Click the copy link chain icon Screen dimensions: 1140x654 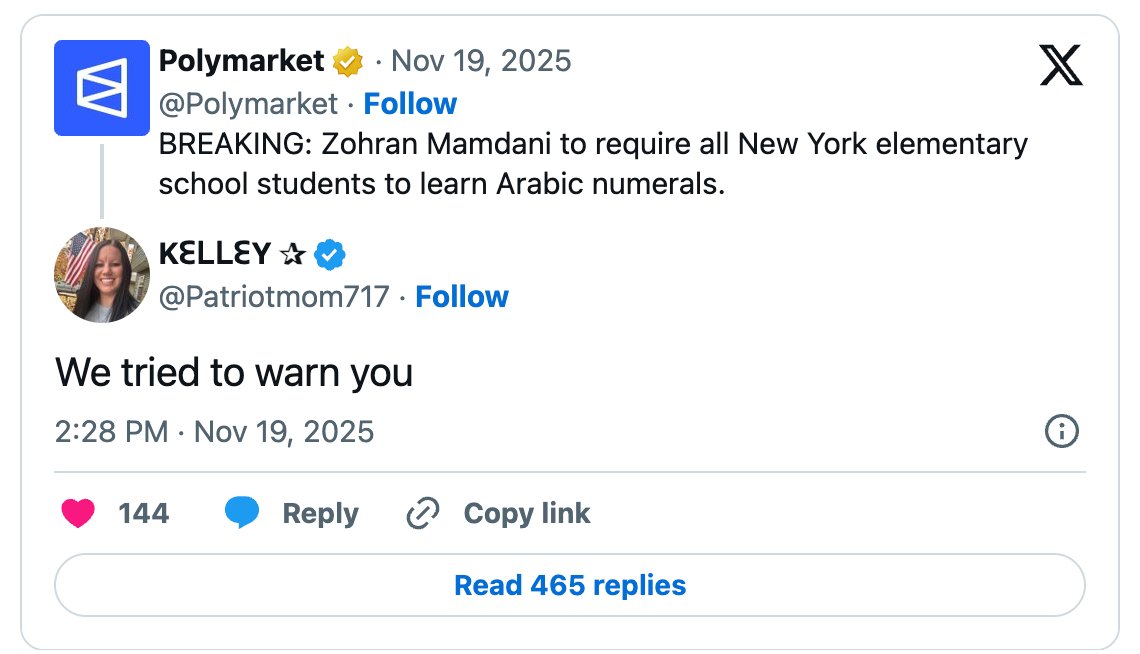(x=423, y=514)
